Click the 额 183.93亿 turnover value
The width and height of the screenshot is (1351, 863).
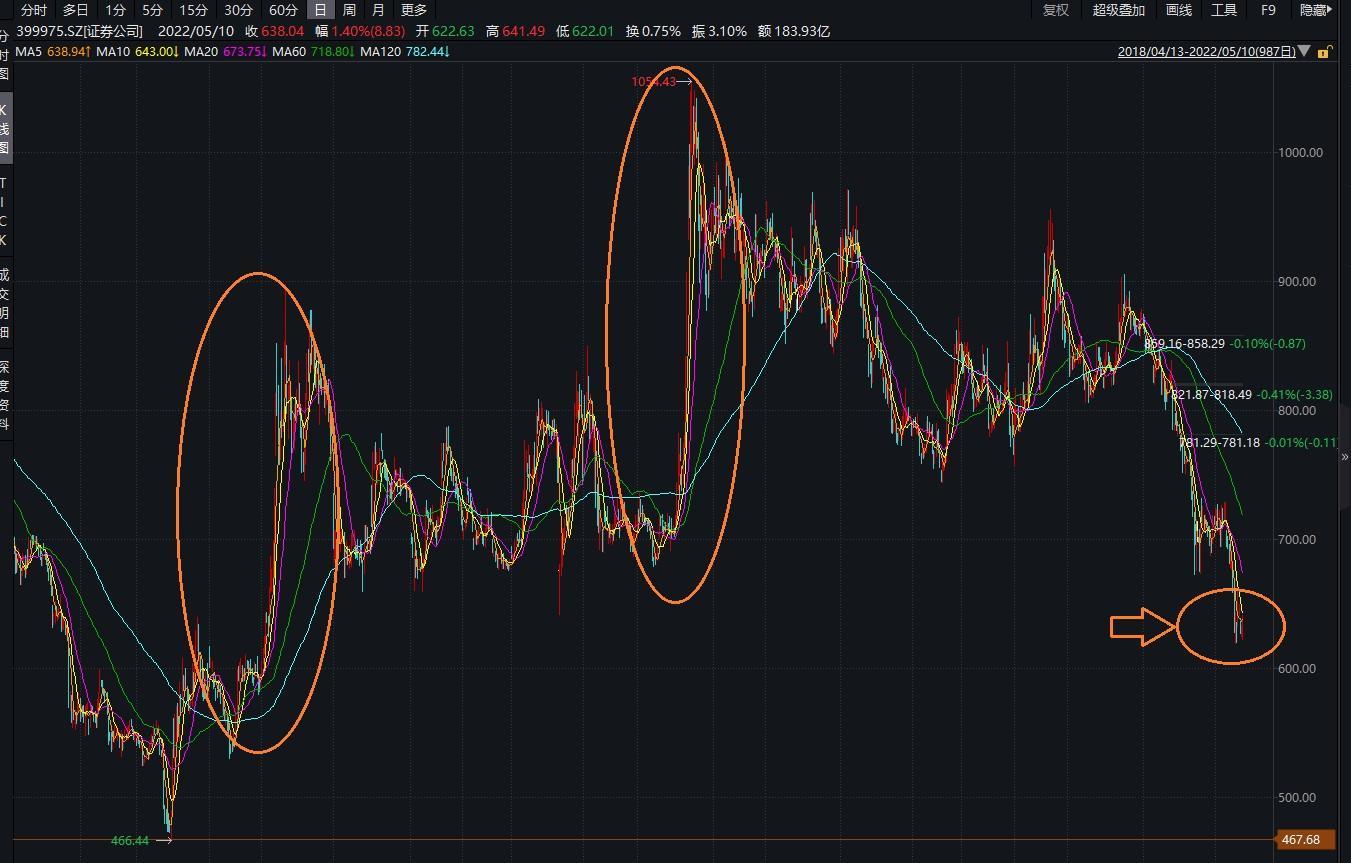tap(794, 31)
